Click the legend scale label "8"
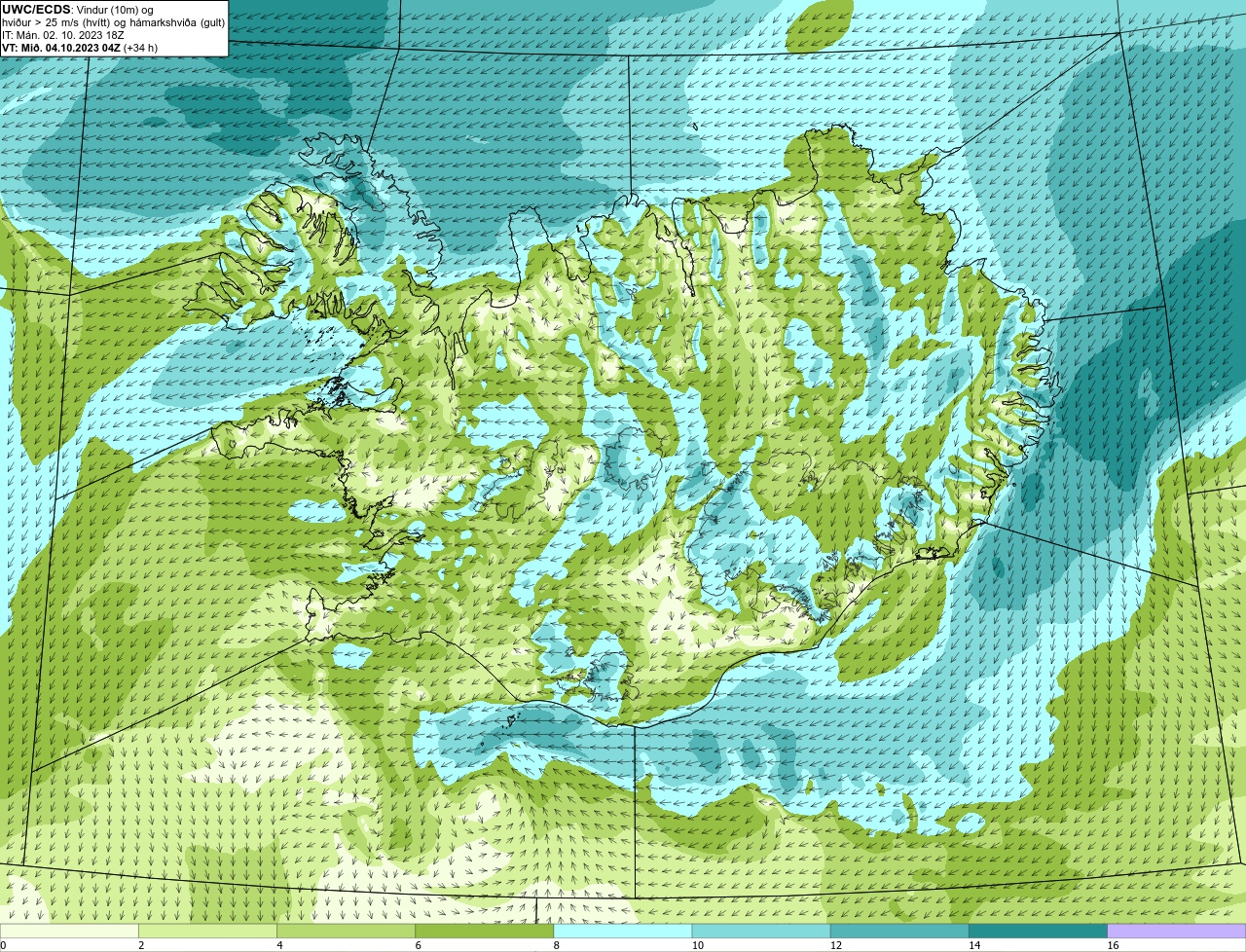 tap(557, 945)
